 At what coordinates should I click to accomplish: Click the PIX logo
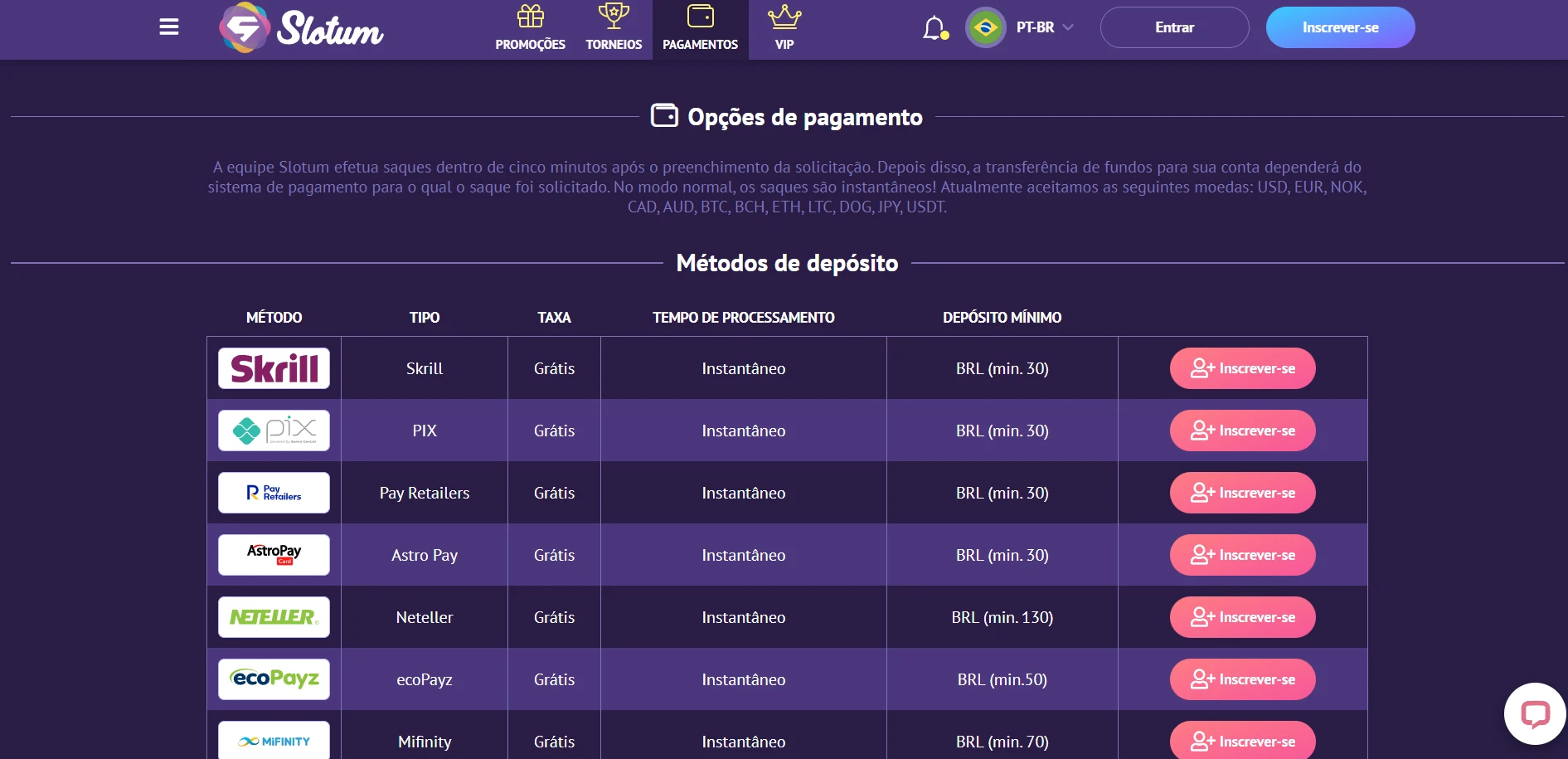(274, 431)
